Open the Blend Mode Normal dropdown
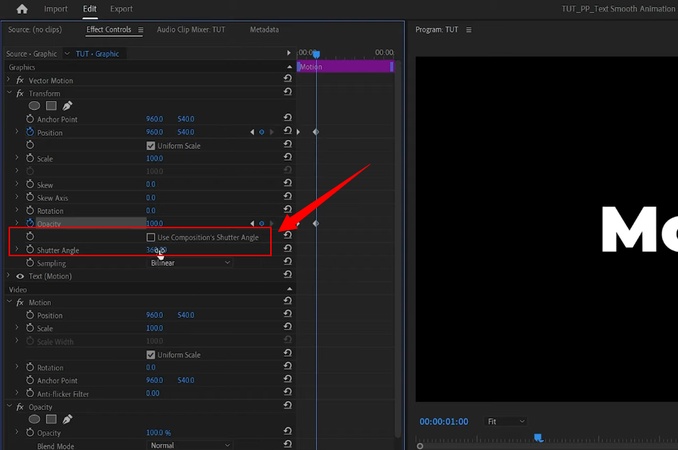The width and height of the screenshot is (678, 450). pyautogui.click(x=190, y=445)
